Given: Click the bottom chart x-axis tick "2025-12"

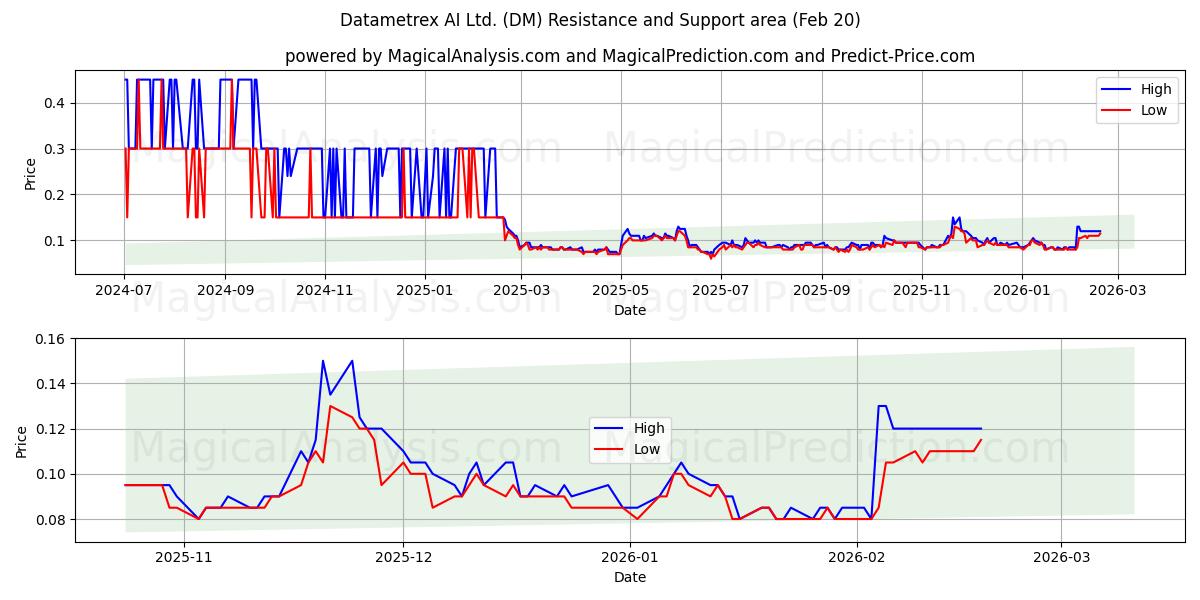Looking at the screenshot, I should point(404,557).
